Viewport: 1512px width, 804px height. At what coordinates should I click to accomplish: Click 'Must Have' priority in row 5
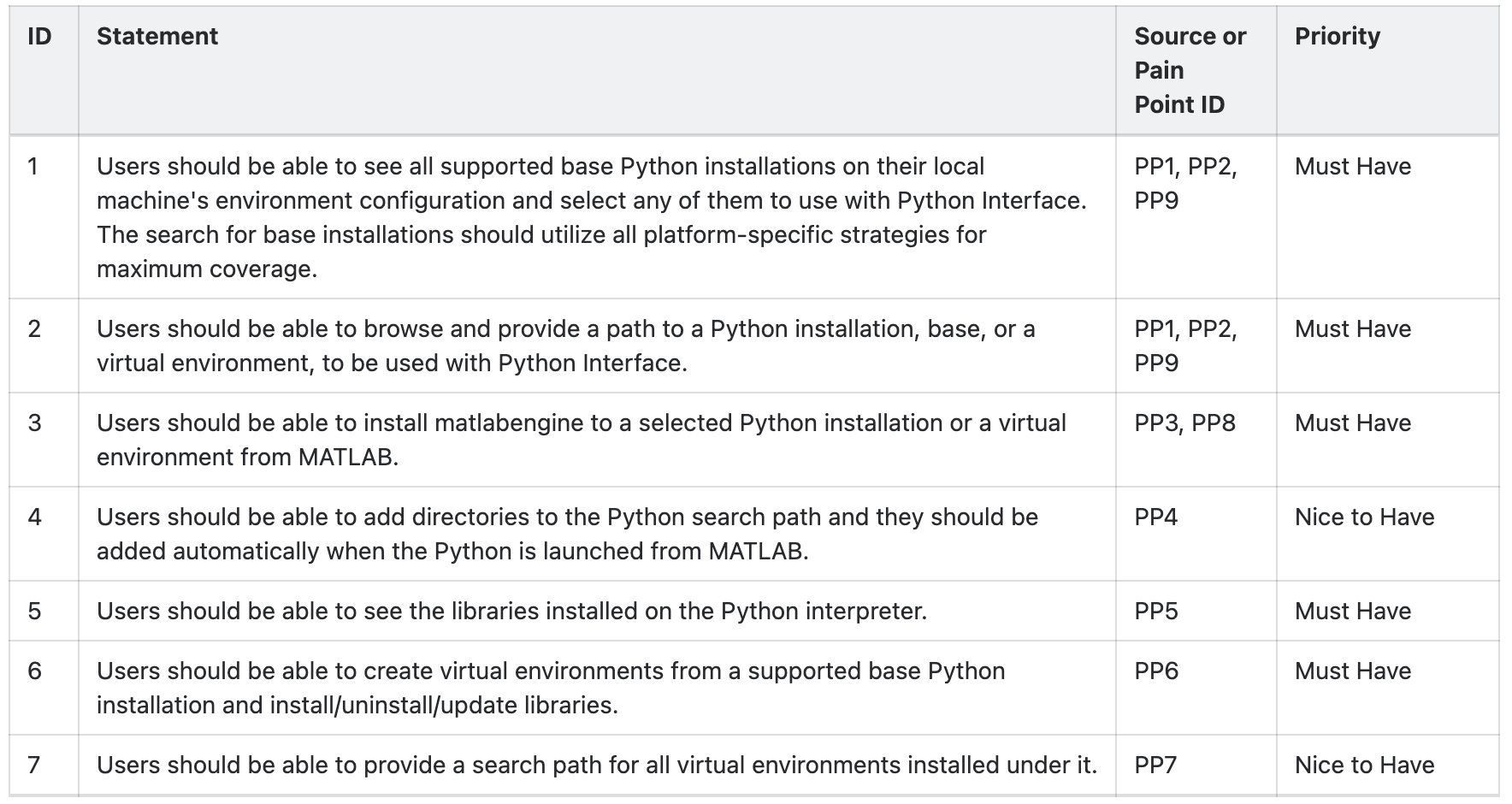pyautogui.click(x=1352, y=611)
